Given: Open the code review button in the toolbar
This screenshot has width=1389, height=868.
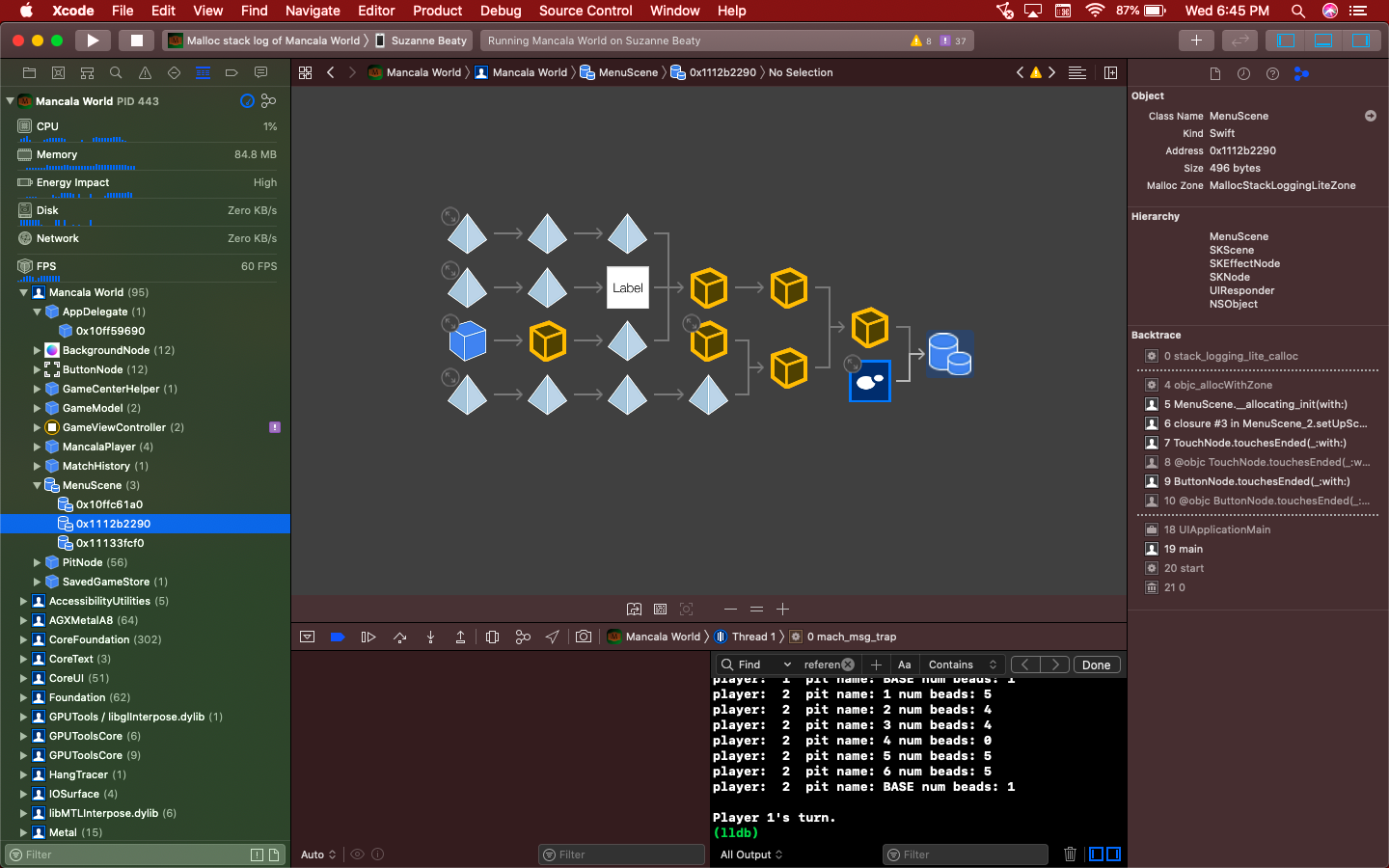Looking at the screenshot, I should click(x=1240, y=41).
